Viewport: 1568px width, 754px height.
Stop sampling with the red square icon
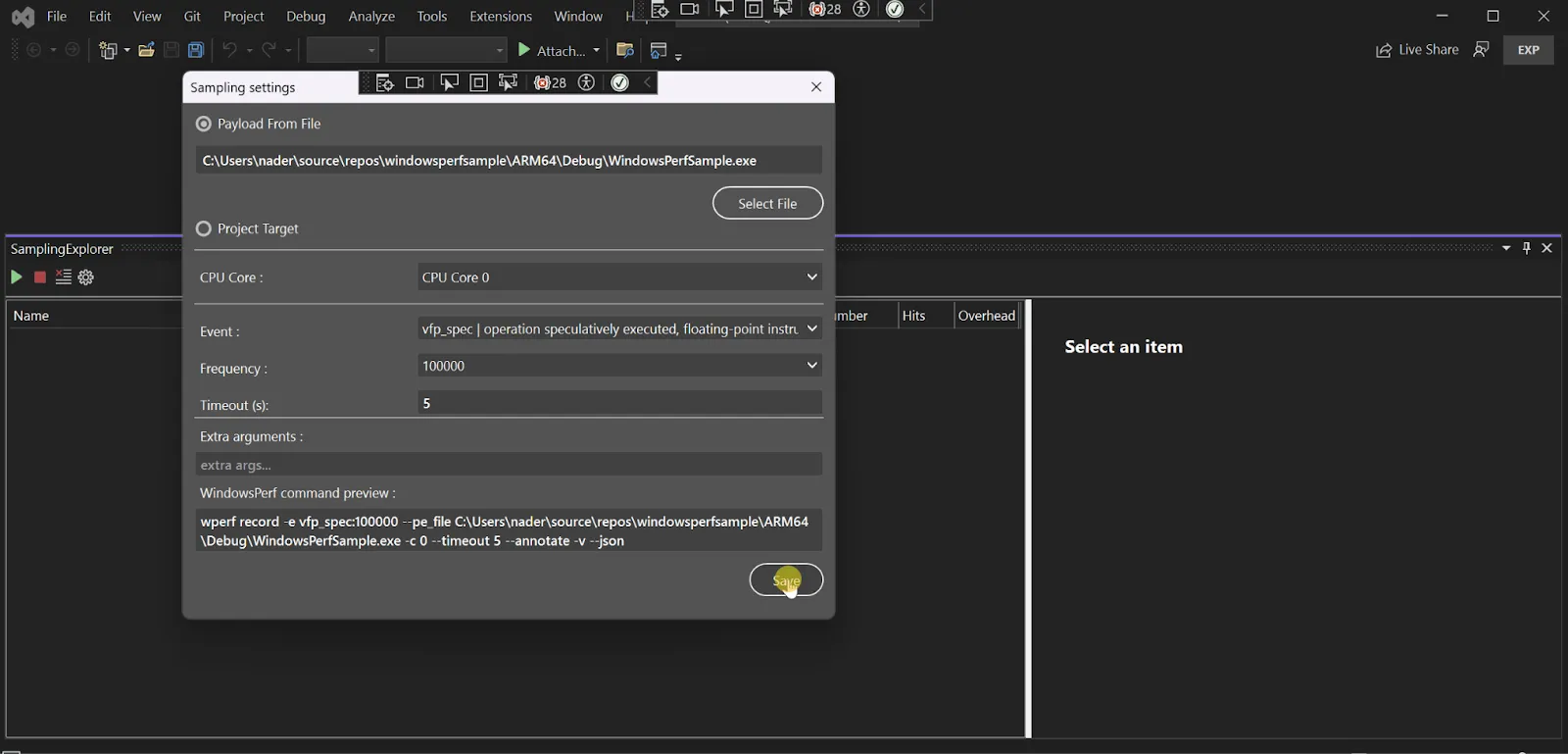click(x=40, y=277)
